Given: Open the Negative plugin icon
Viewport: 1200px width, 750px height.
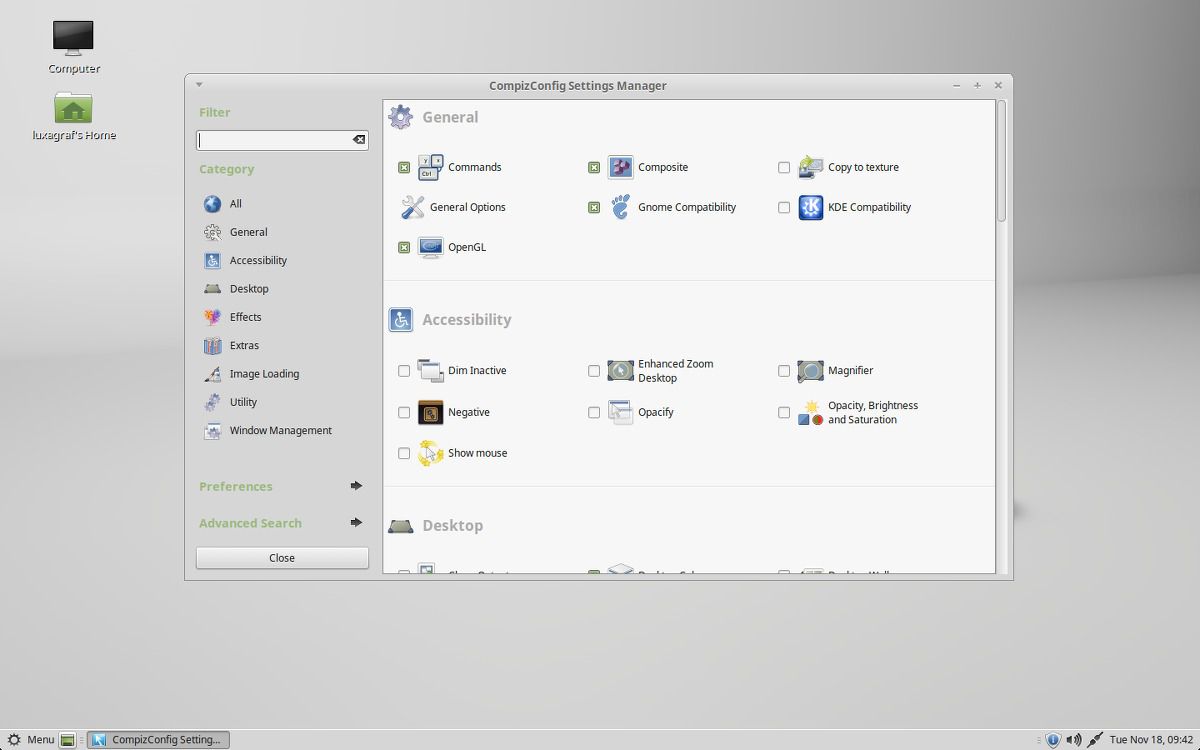Looking at the screenshot, I should coord(430,412).
